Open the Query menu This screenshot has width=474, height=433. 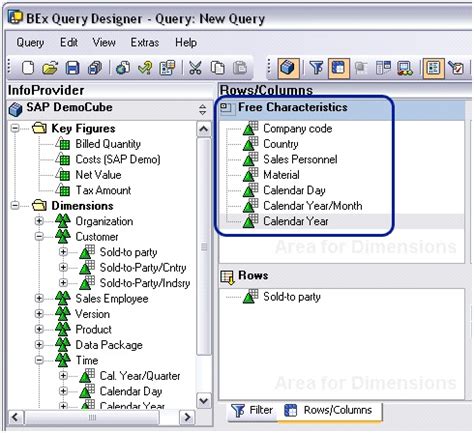30,43
